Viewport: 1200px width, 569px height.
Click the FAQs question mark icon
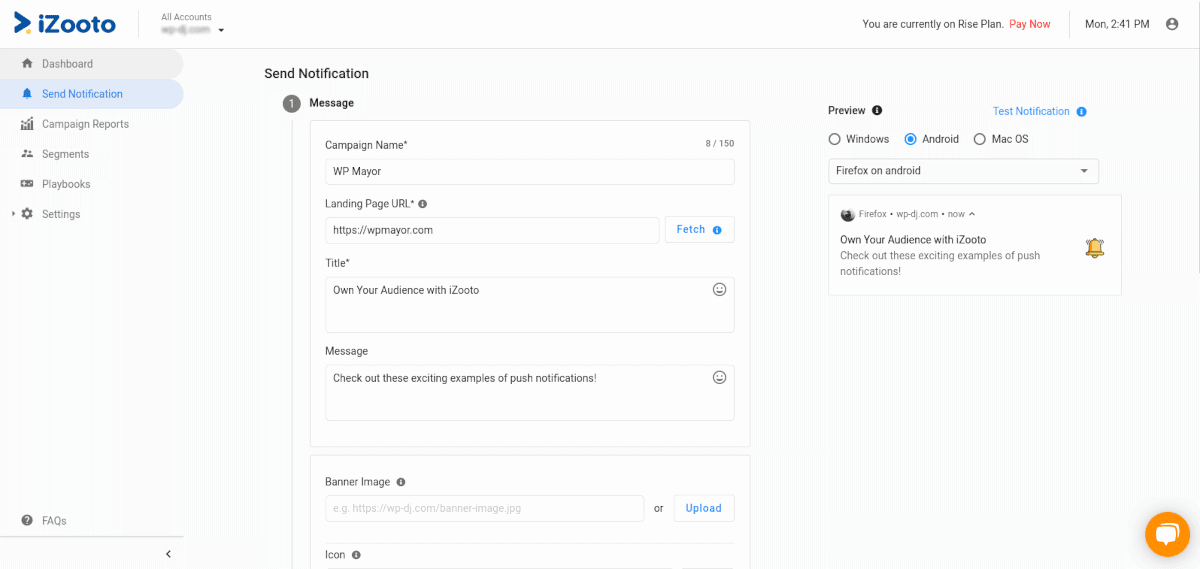pos(27,520)
